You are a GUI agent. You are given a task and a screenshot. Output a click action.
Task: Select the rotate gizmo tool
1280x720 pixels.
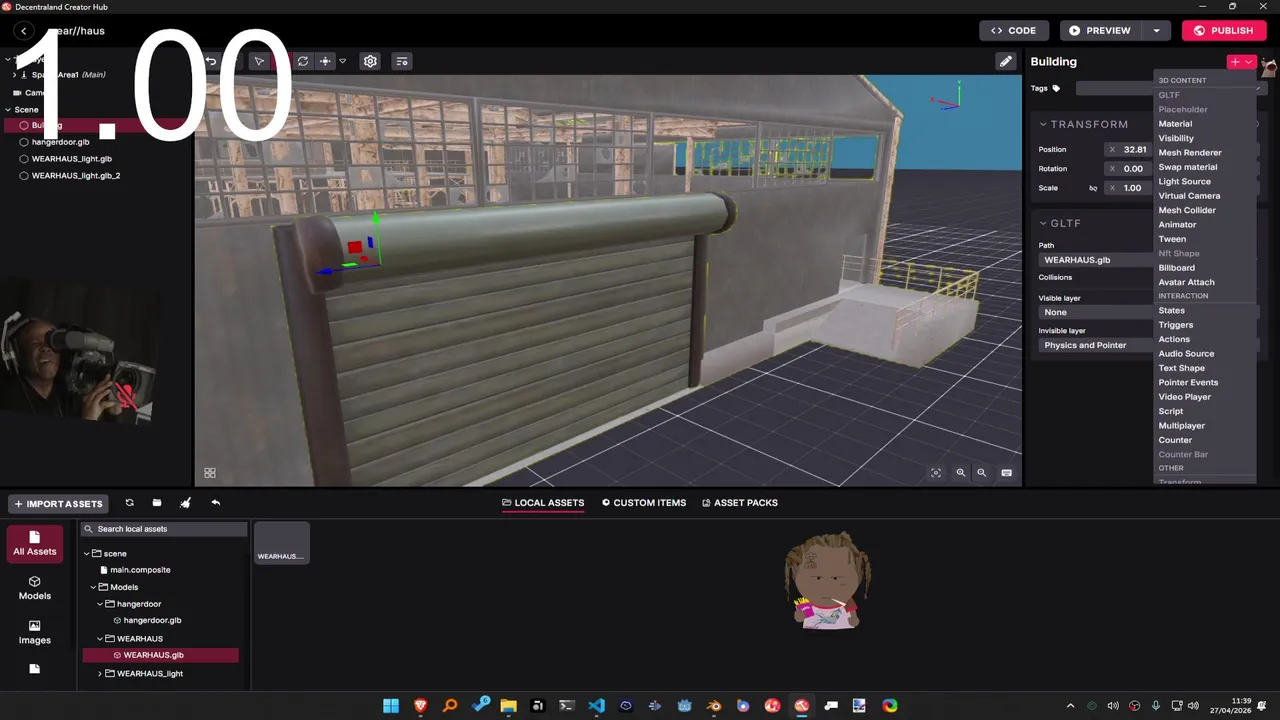303,61
